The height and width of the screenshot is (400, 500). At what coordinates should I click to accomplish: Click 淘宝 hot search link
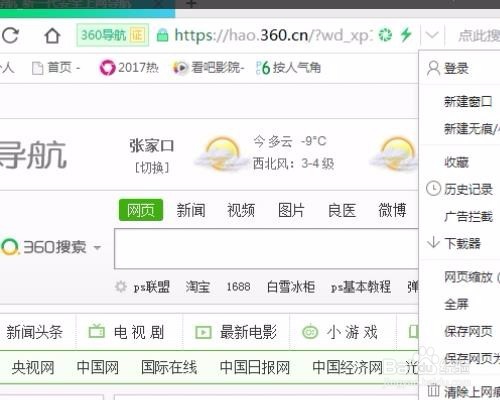198,287
